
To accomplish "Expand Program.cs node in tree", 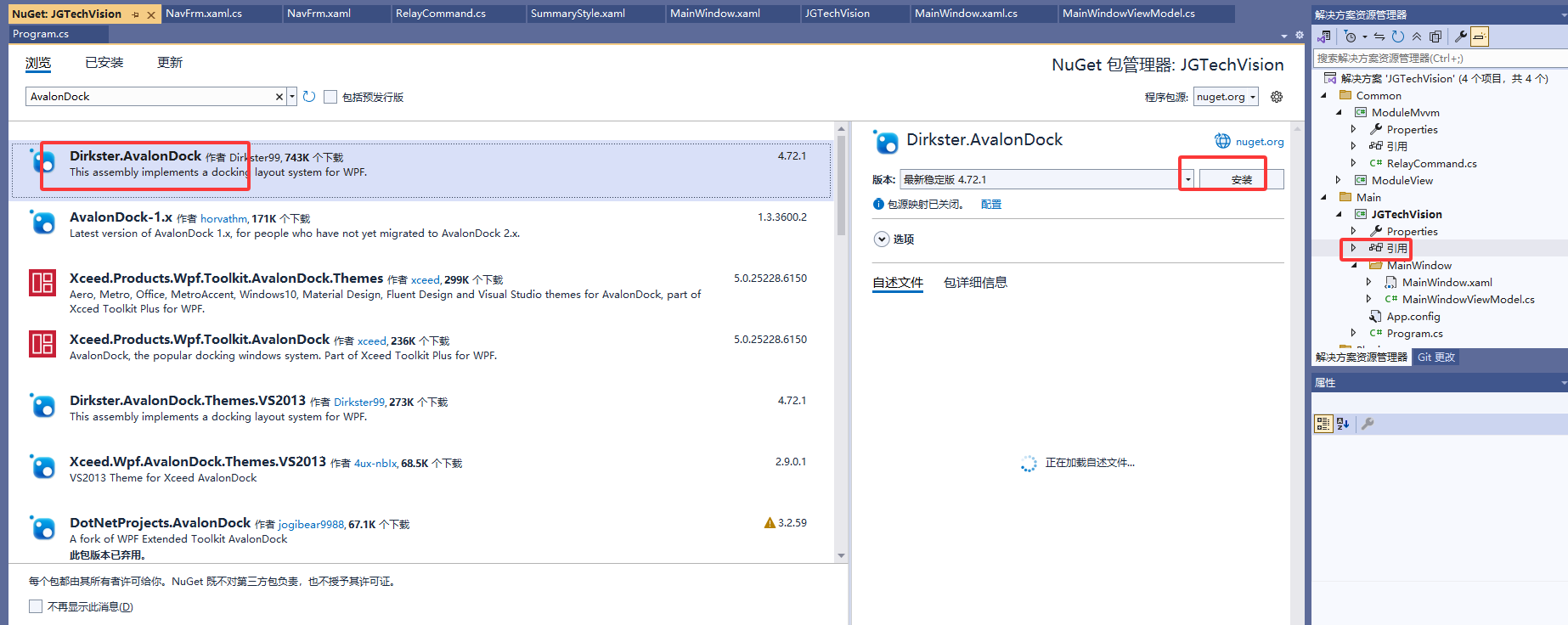I will pyautogui.click(x=1354, y=333).
